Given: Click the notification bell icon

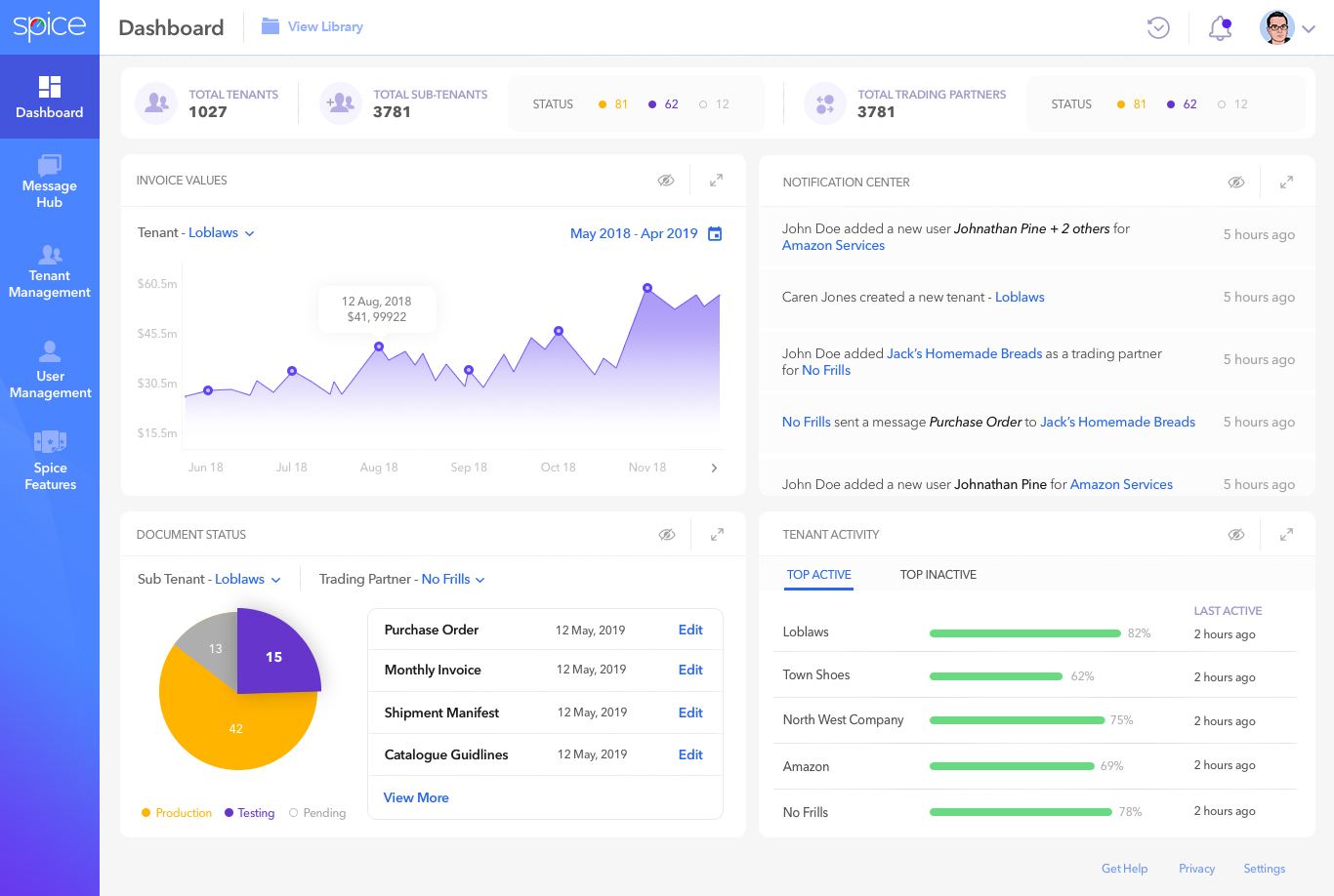Looking at the screenshot, I should click(1220, 27).
